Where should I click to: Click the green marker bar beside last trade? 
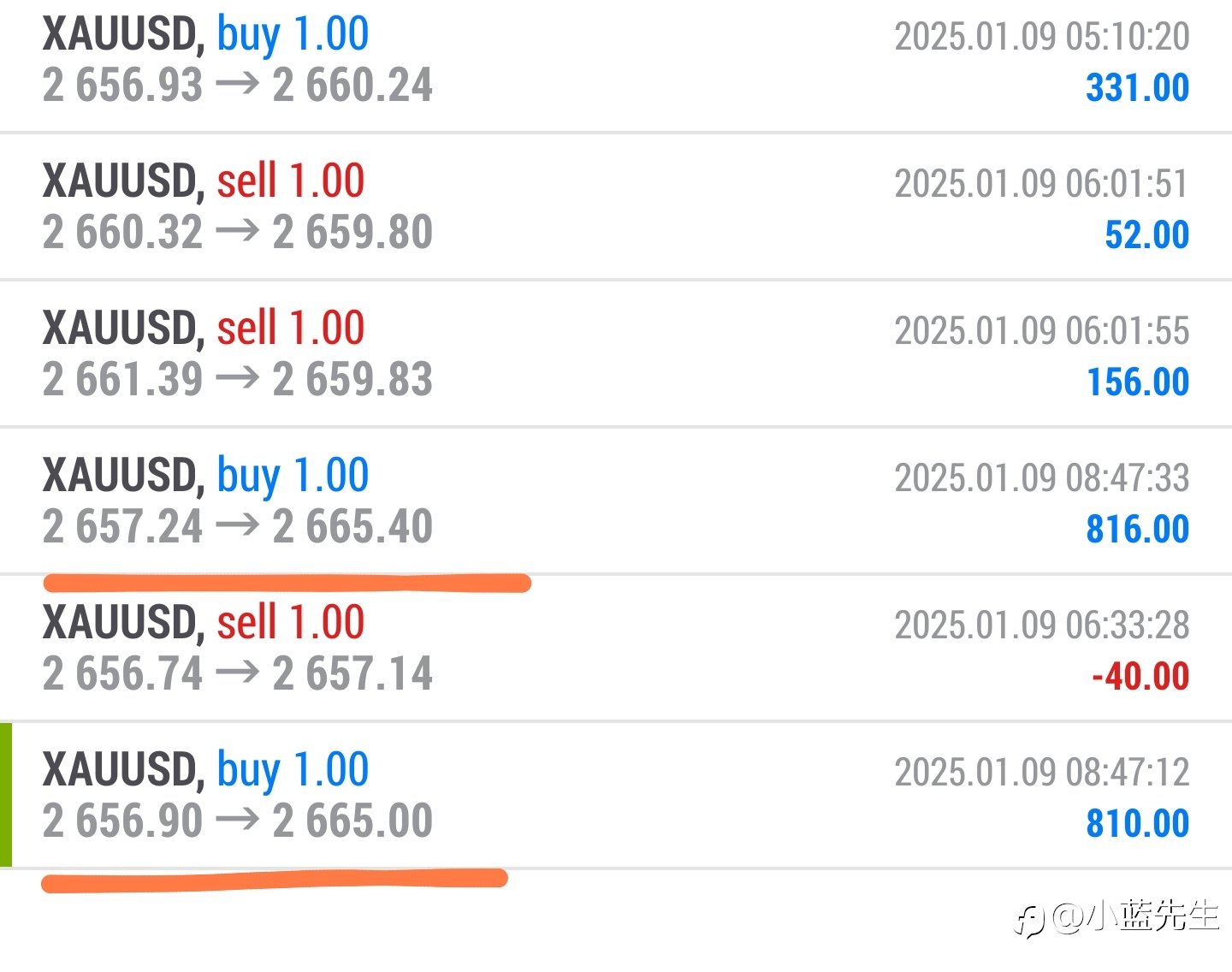point(6,795)
